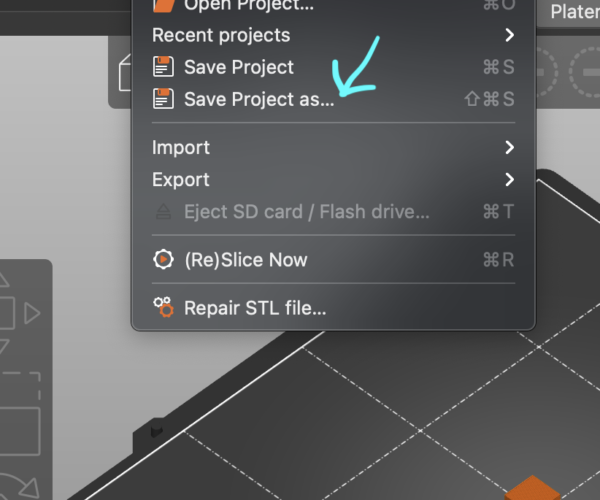Expand the Import submenu chevron
The width and height of the screenshot is (600, 500).
pyautogui.click(x=509, y=147)
